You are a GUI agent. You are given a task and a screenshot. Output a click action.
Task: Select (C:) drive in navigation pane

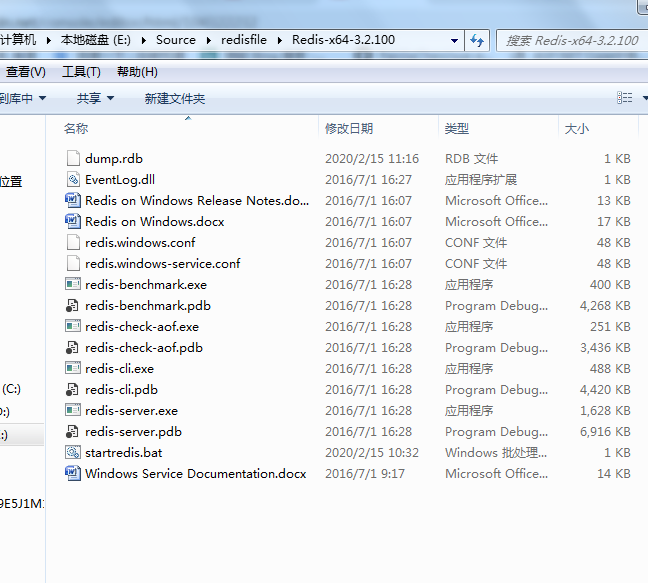coord(11,389)
